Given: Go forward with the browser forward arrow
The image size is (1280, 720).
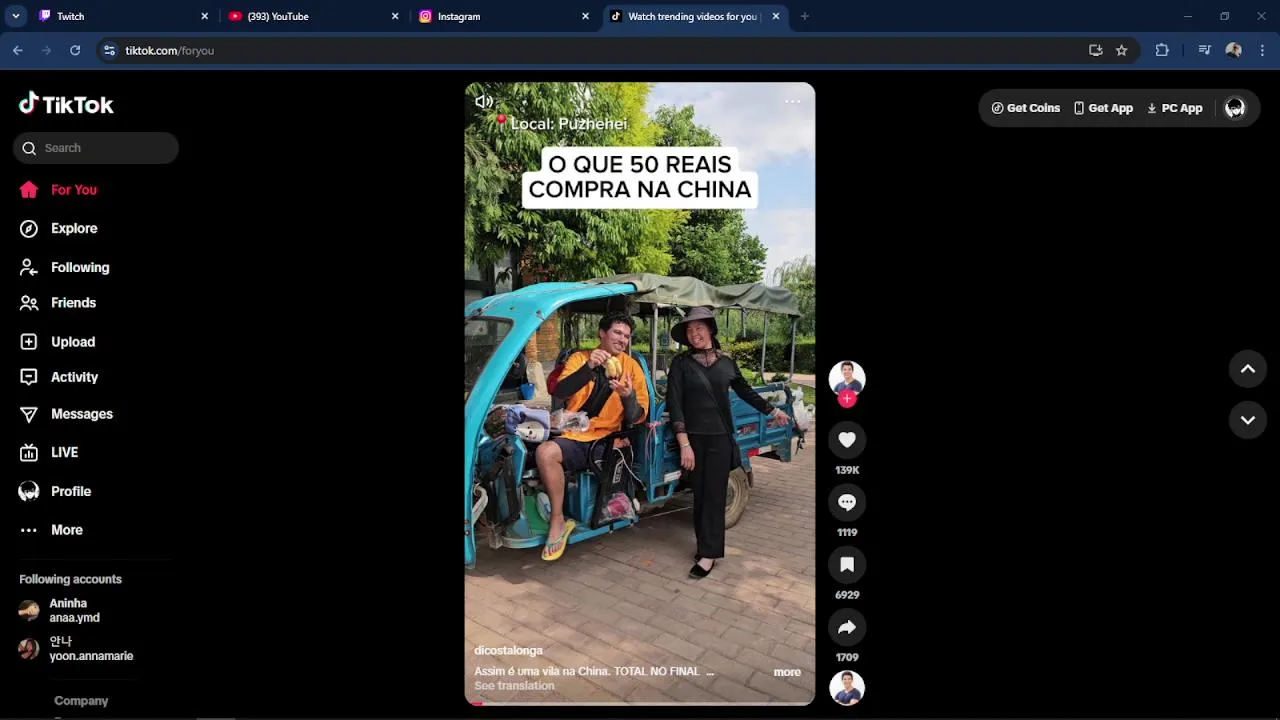Looking at the screenshot, I should [46, 50].
